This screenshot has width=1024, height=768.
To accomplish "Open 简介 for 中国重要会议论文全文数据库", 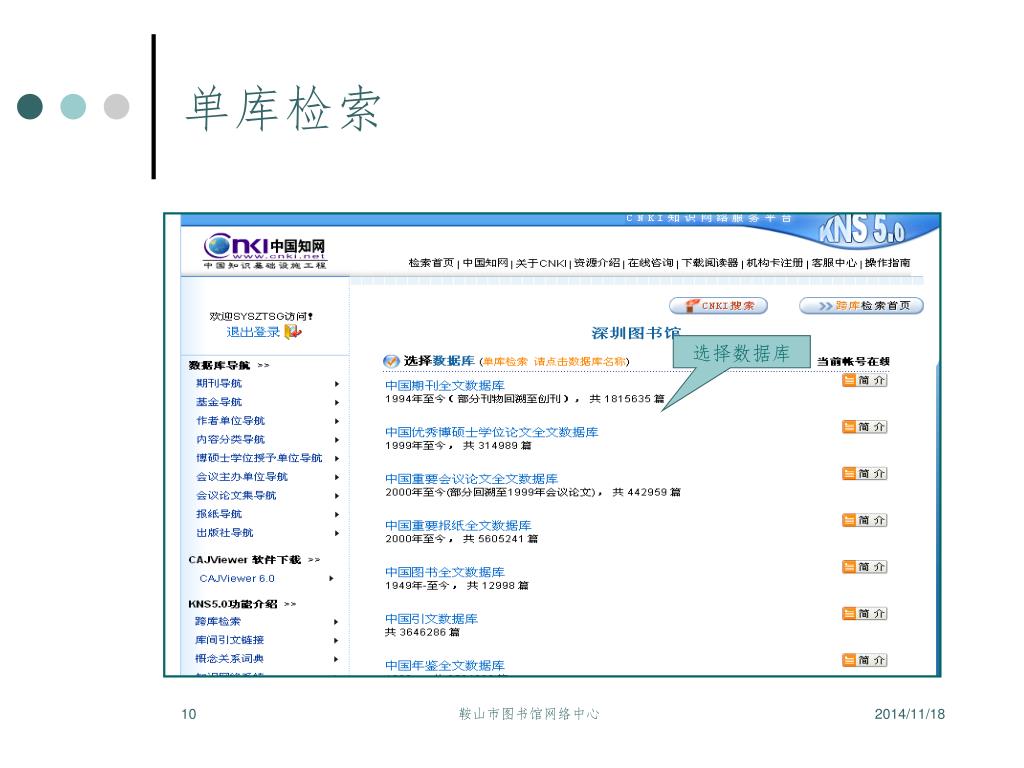I will [864, 473].
